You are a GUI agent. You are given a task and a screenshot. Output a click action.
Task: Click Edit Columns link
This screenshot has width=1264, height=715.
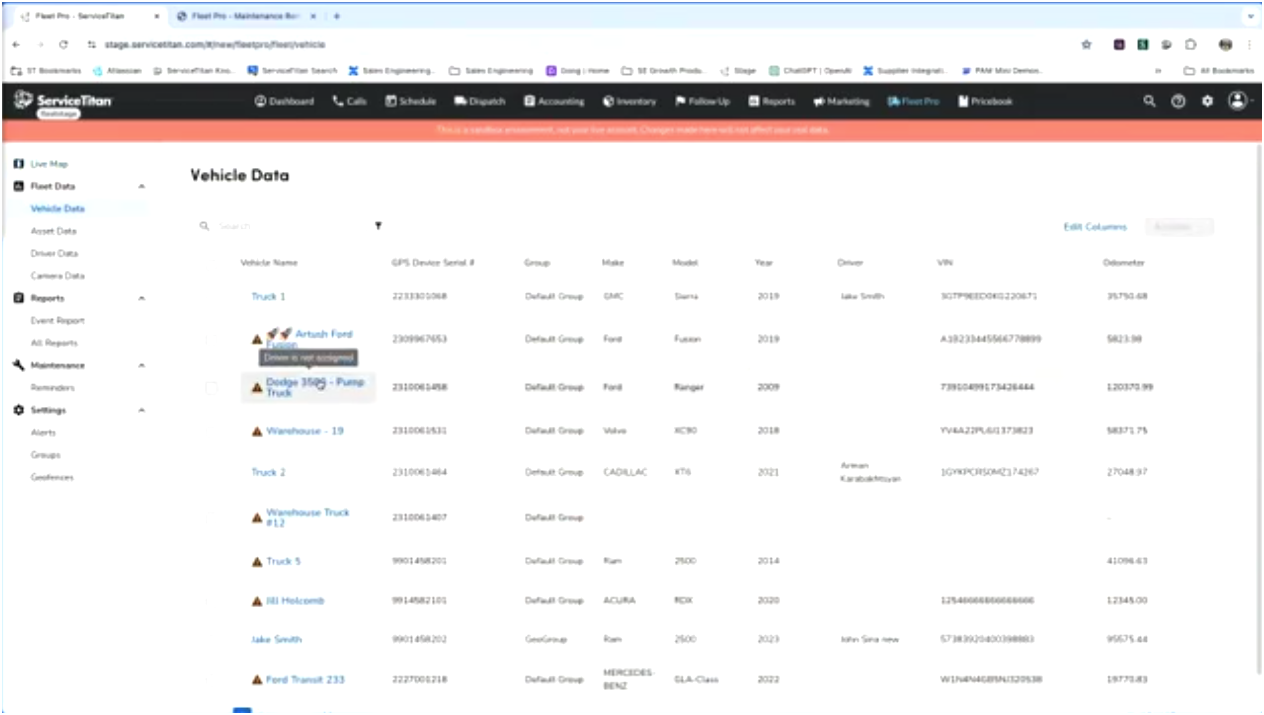coord(1095,227)
